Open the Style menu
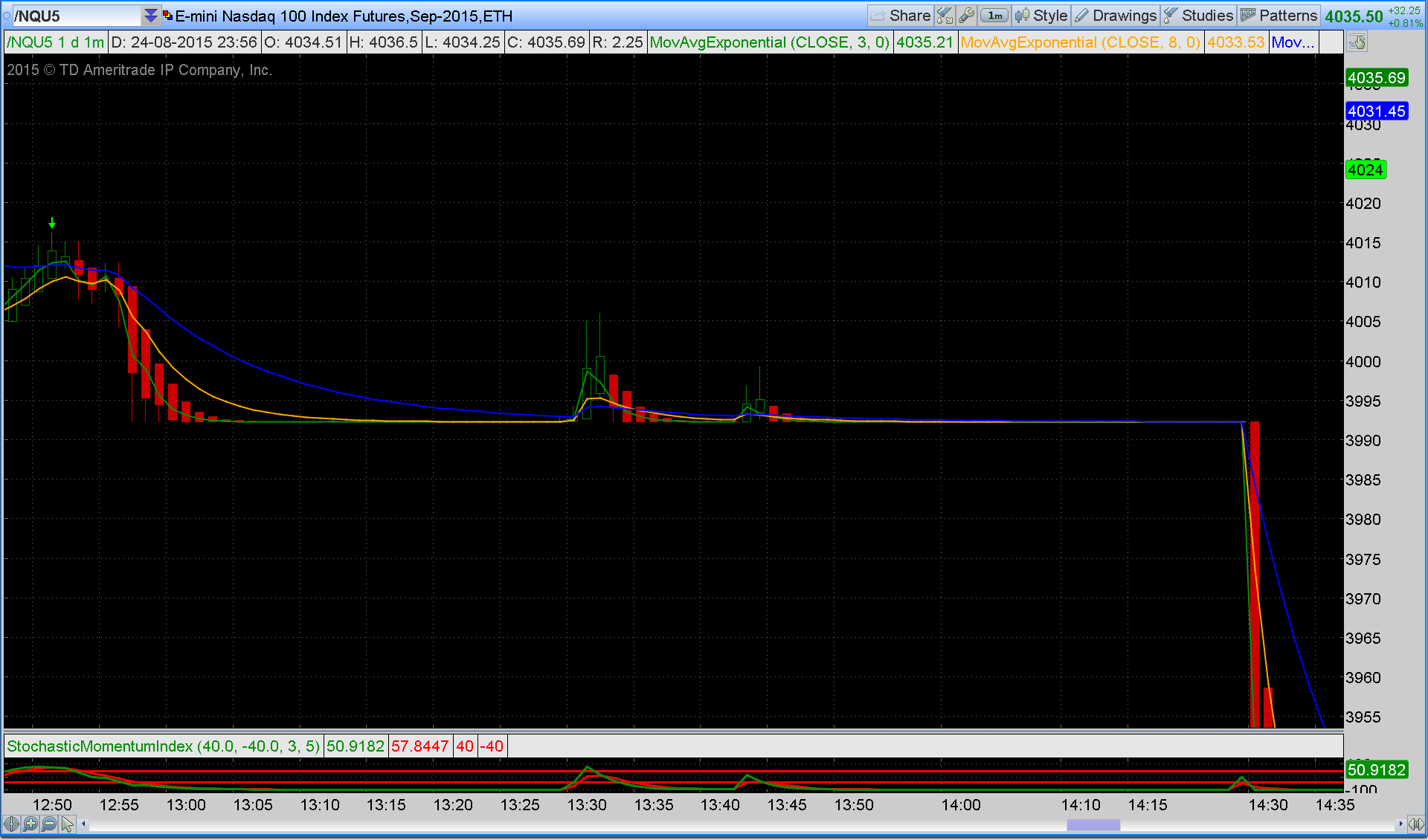The height and width of the screenshot is (840, 1428). point(1041,16)
